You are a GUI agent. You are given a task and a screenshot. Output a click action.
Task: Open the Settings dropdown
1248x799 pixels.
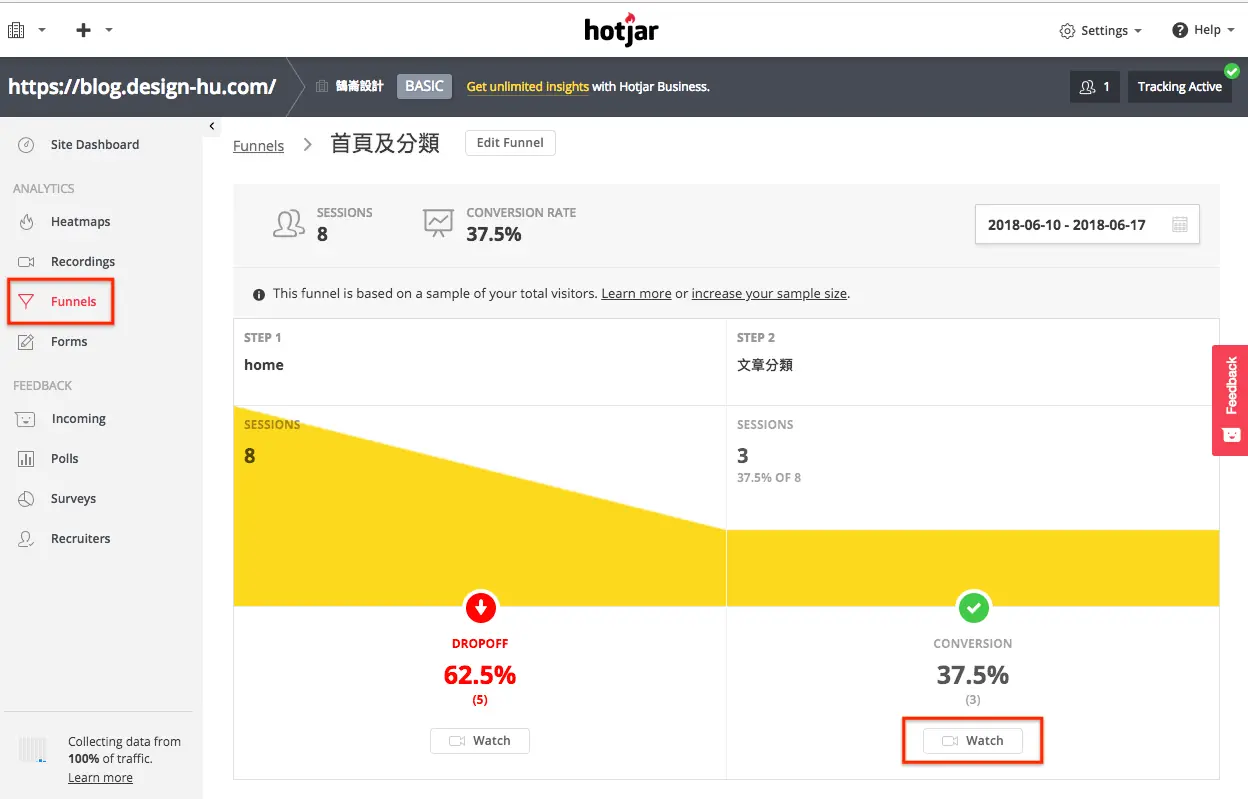(x=1100, y=31)
